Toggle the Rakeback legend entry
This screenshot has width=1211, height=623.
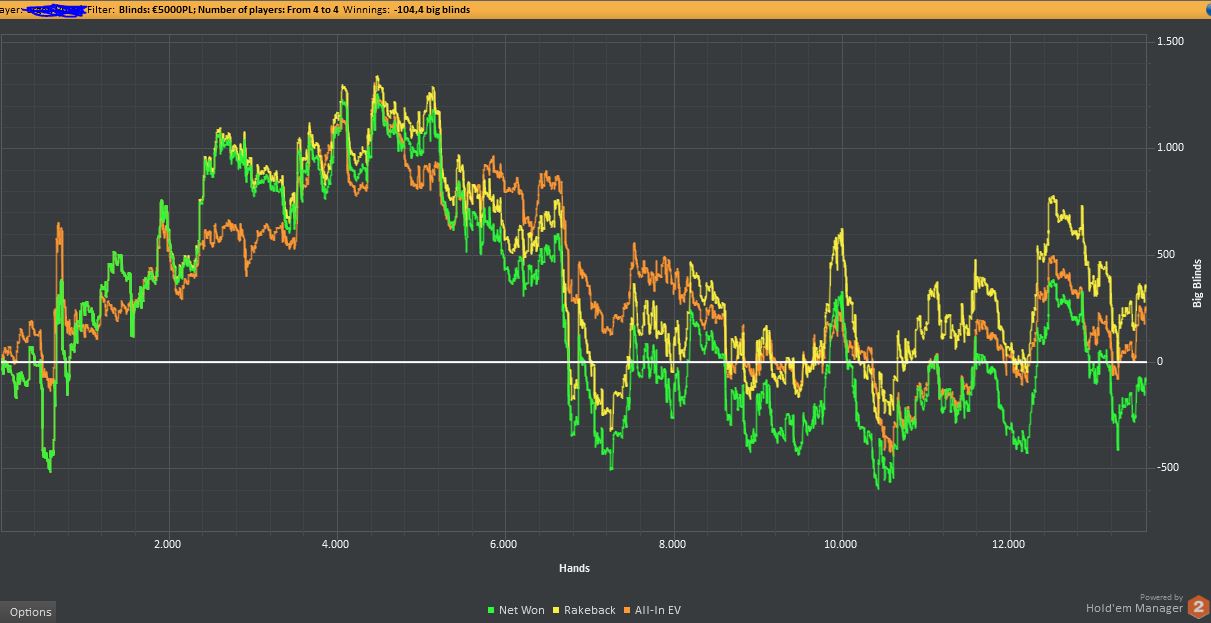coord(584,610)
